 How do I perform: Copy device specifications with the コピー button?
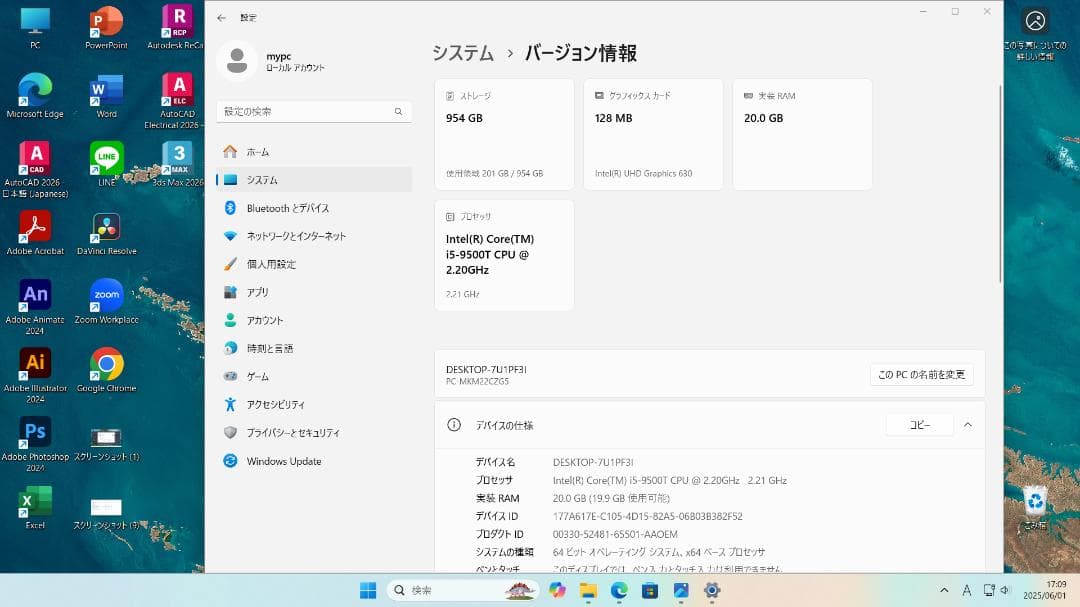click(919, 424)
